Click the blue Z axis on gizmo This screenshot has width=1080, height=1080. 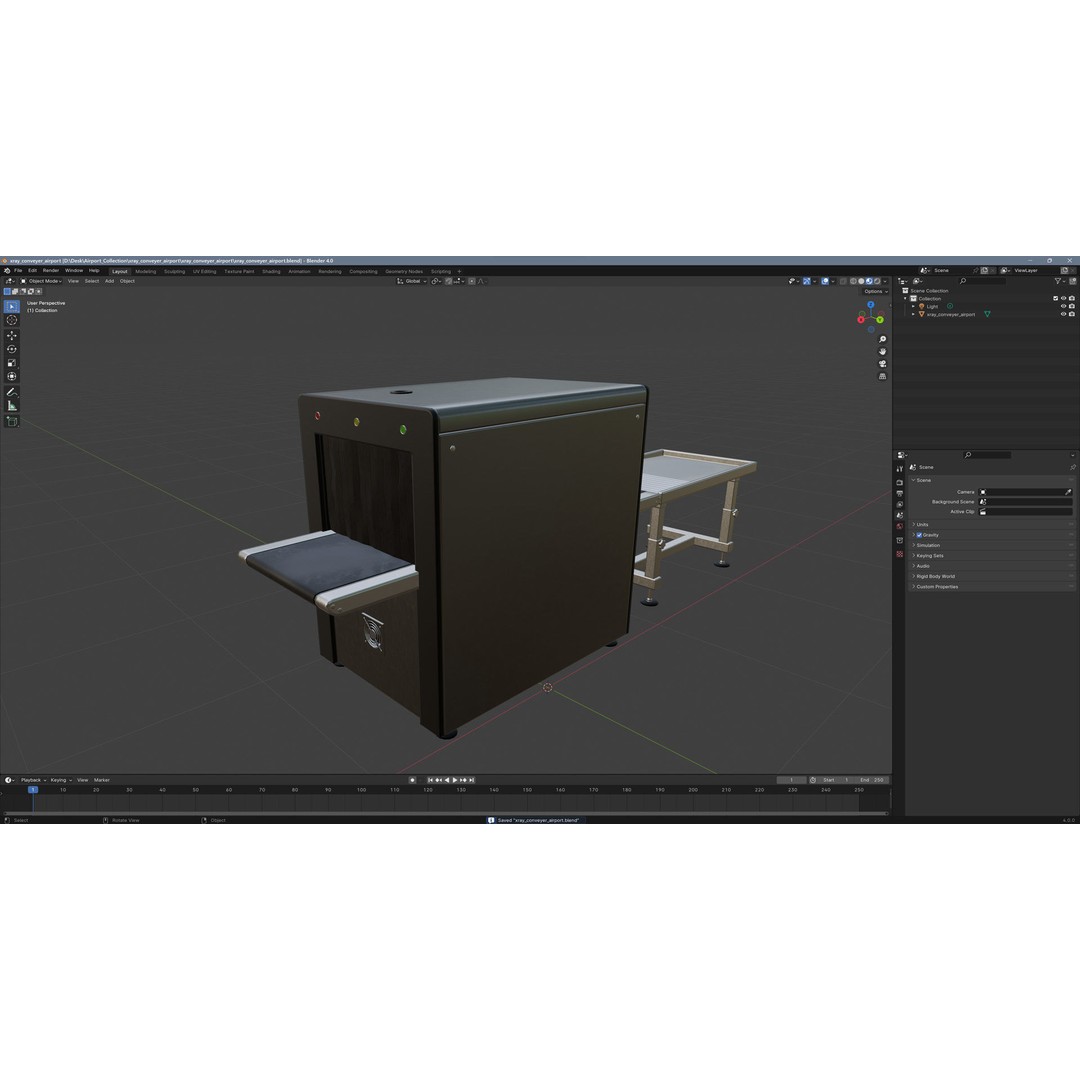tap(871, 304)
